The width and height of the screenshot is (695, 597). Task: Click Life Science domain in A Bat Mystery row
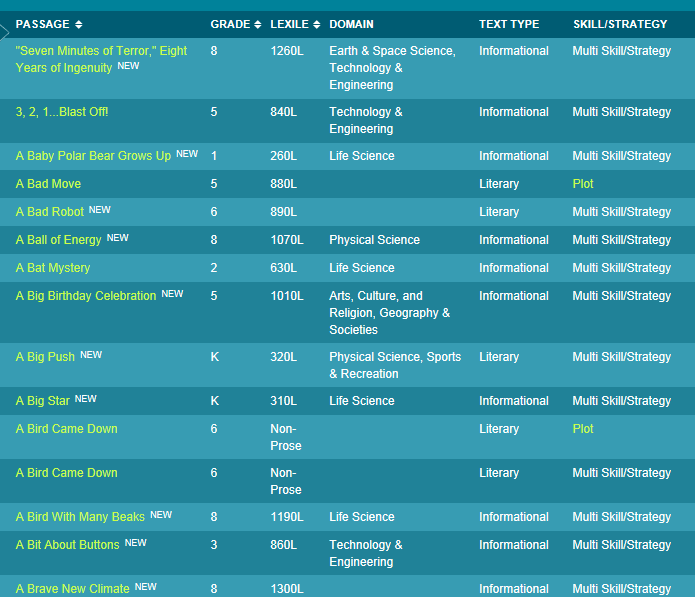point(362,268)
